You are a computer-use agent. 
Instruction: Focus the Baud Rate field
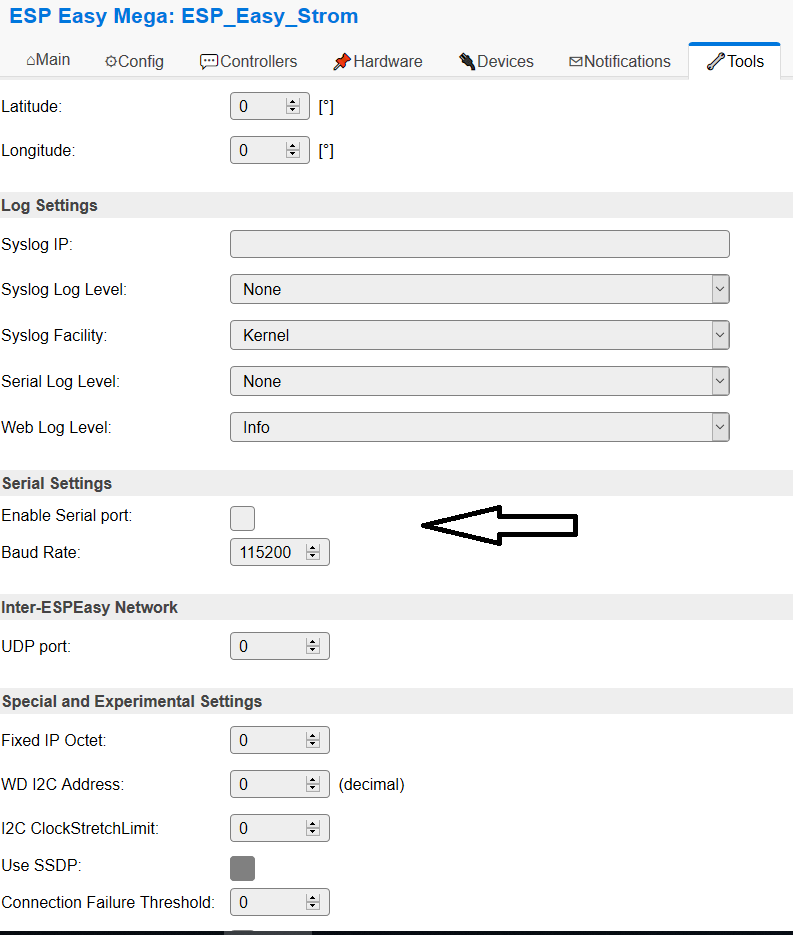pos(280,552)
